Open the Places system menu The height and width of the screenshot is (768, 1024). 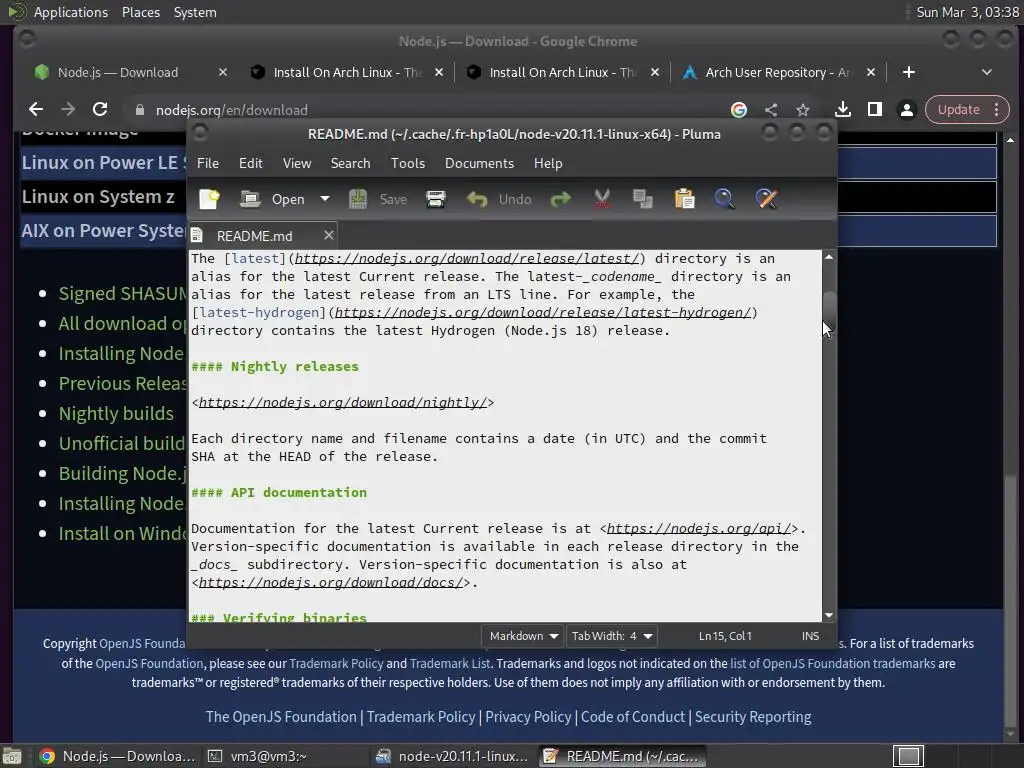click(140, 12)
